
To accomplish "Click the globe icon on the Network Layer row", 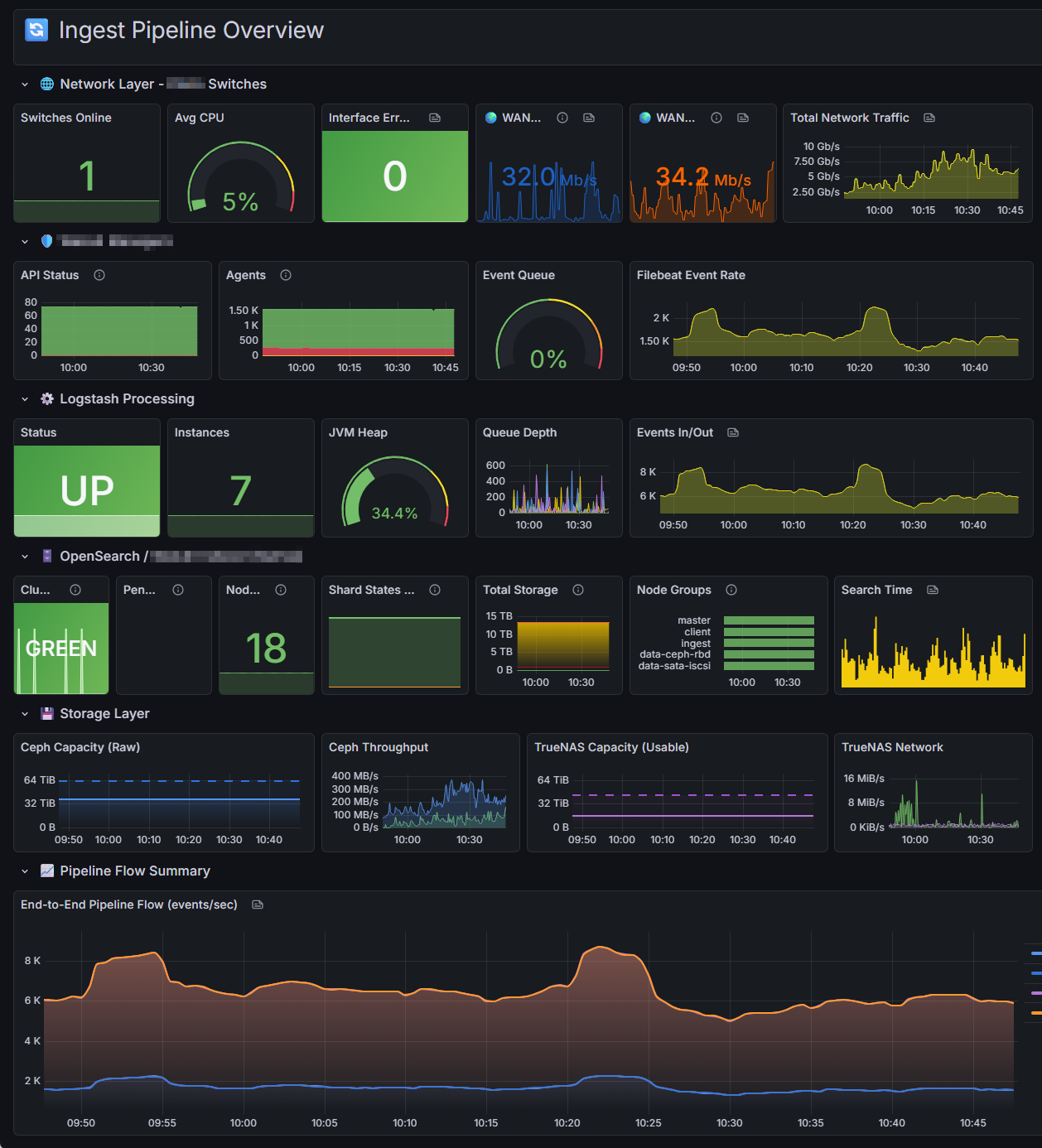I will 46,84.
